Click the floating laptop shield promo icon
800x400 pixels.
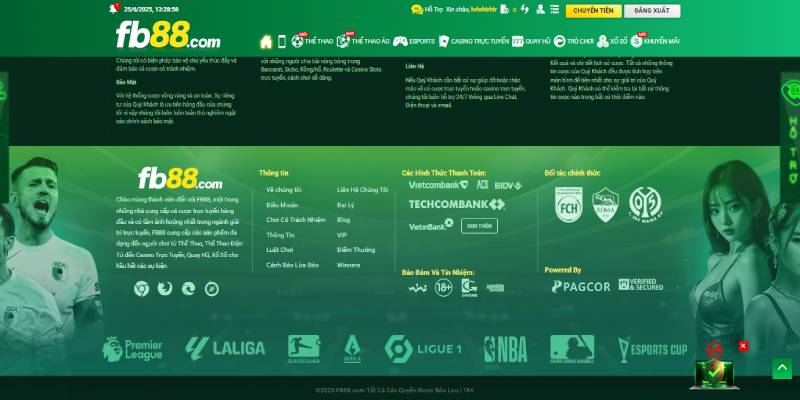[x=714, y=372]
